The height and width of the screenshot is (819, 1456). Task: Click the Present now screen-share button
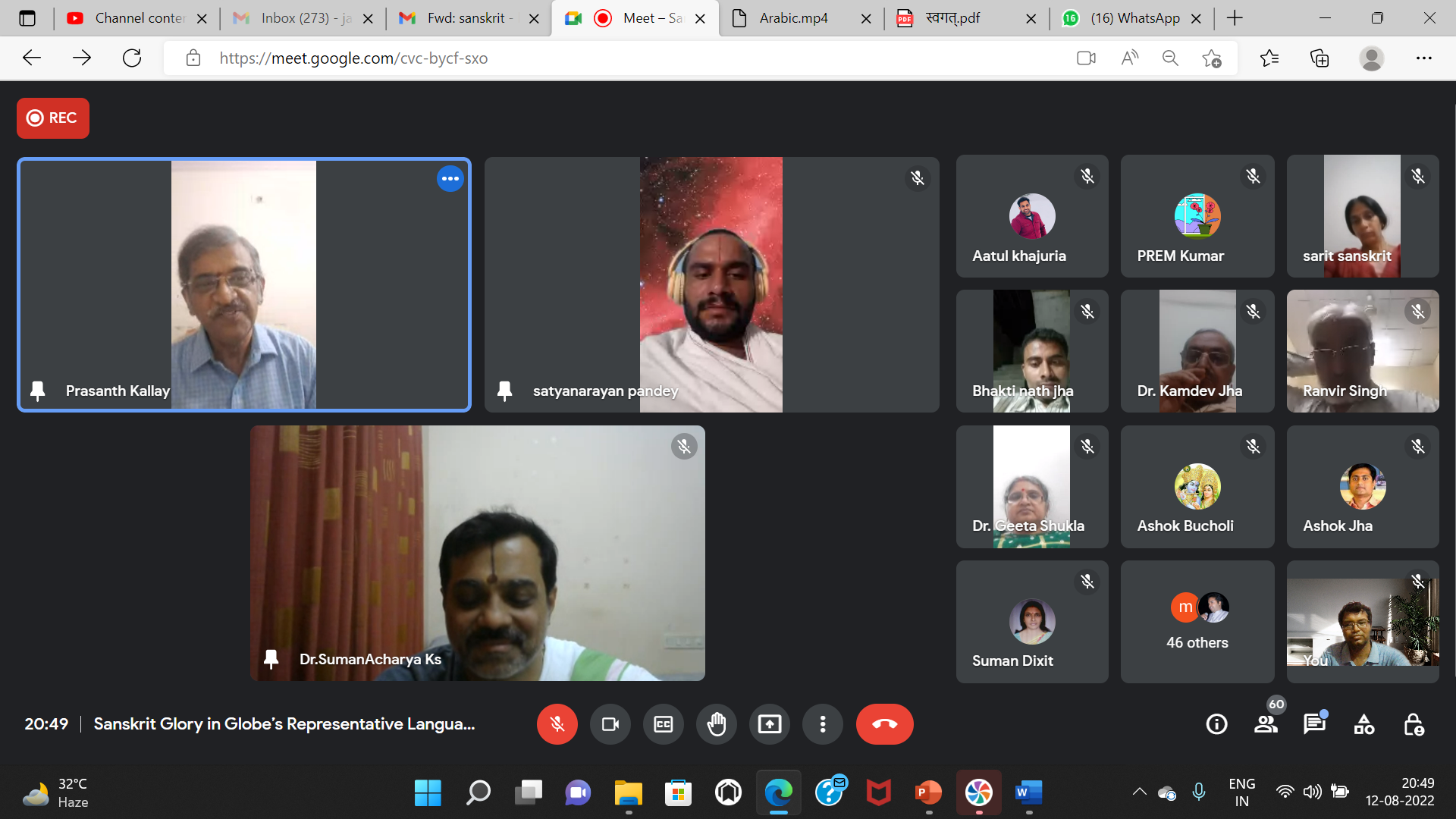770,724
